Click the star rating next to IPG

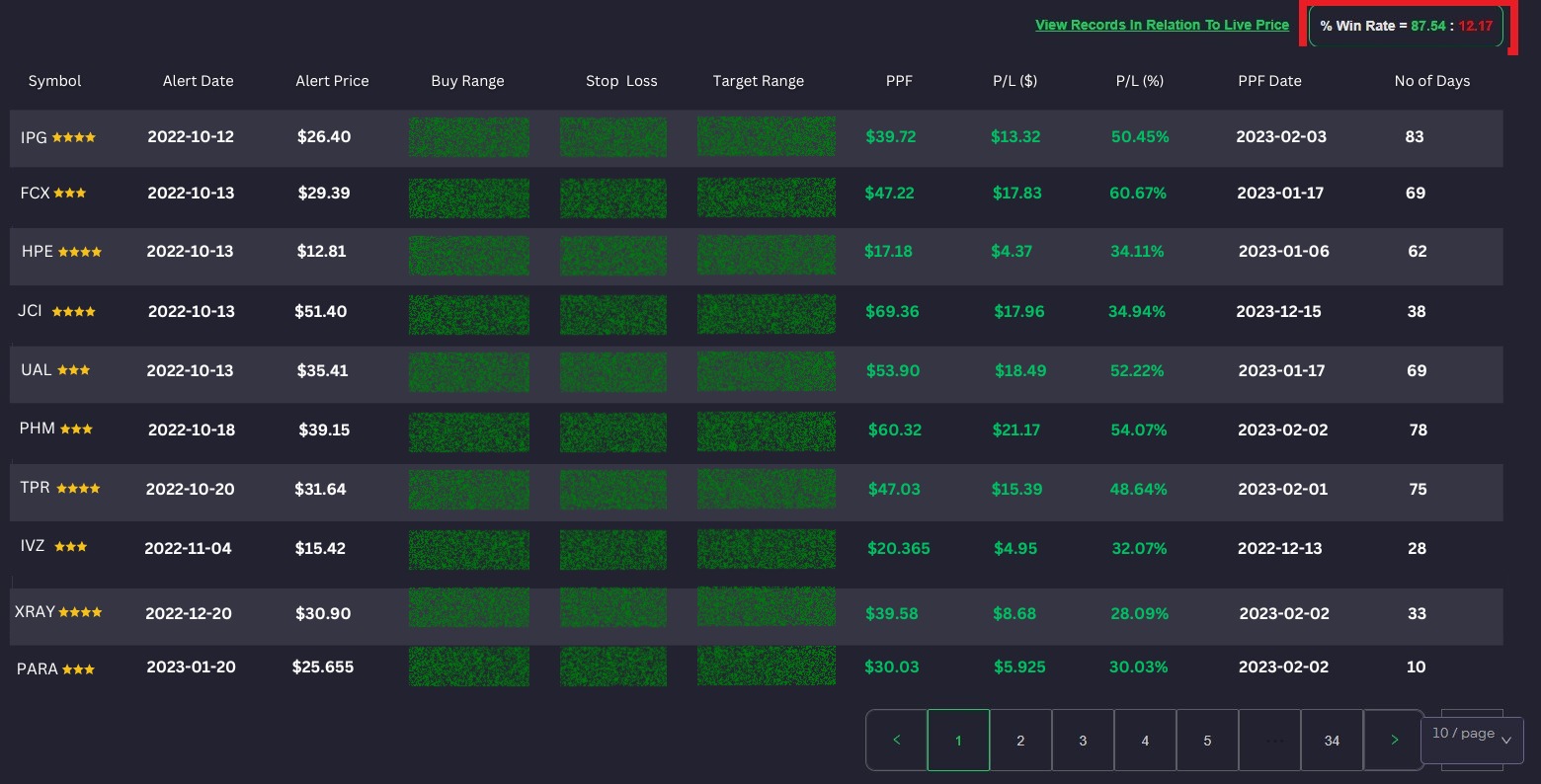(74, 138)
